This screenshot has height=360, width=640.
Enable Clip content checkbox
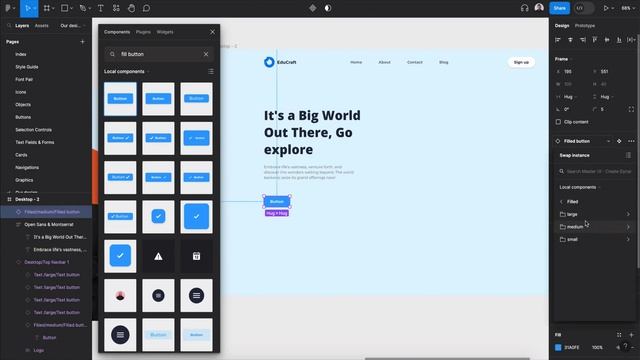coord(558,122)
